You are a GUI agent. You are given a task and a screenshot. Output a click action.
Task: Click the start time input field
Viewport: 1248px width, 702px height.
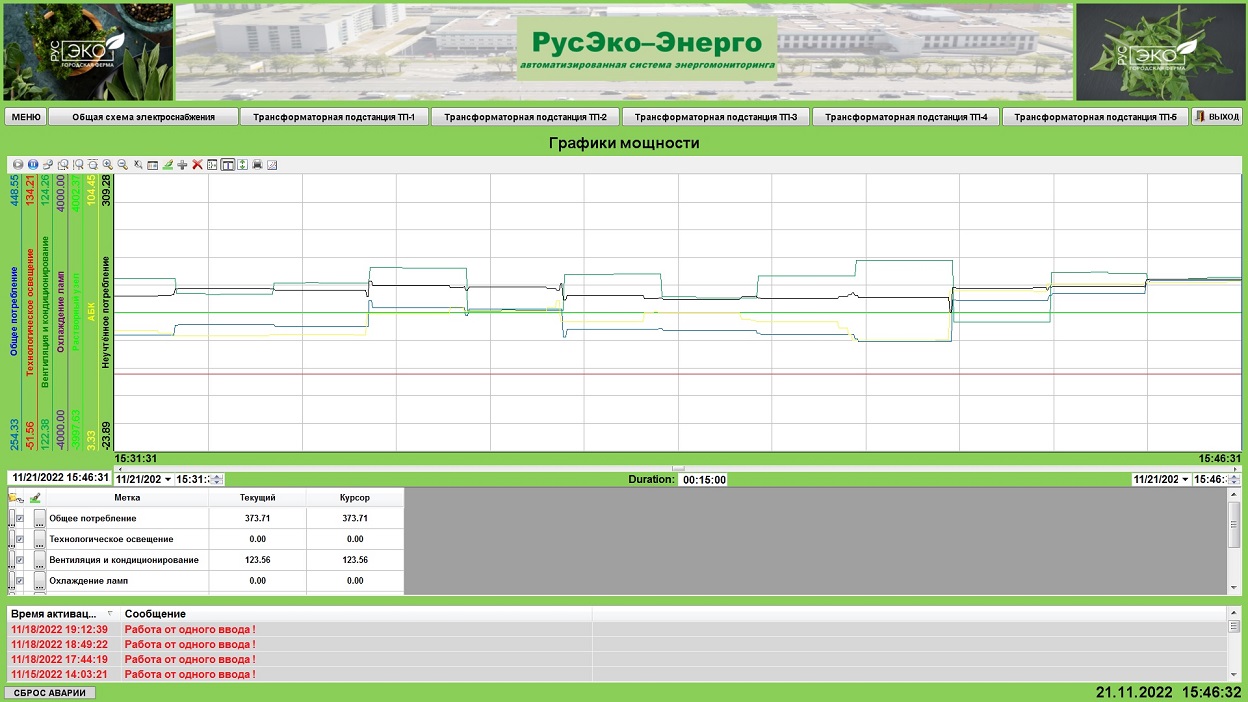(x=194, y=479)
